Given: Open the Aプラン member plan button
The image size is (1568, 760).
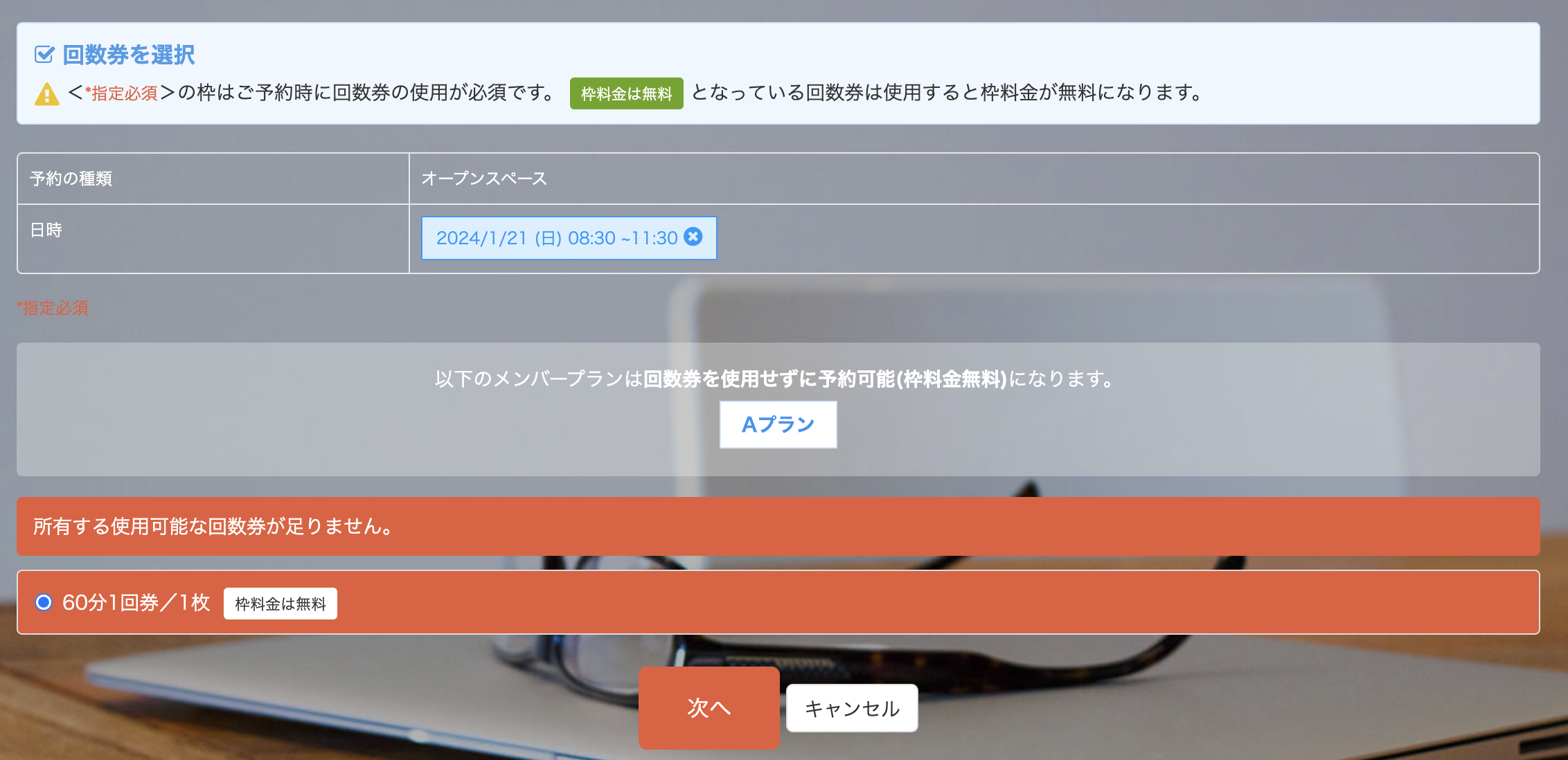Looking at the screenshot, I should (x=778, y=424).
